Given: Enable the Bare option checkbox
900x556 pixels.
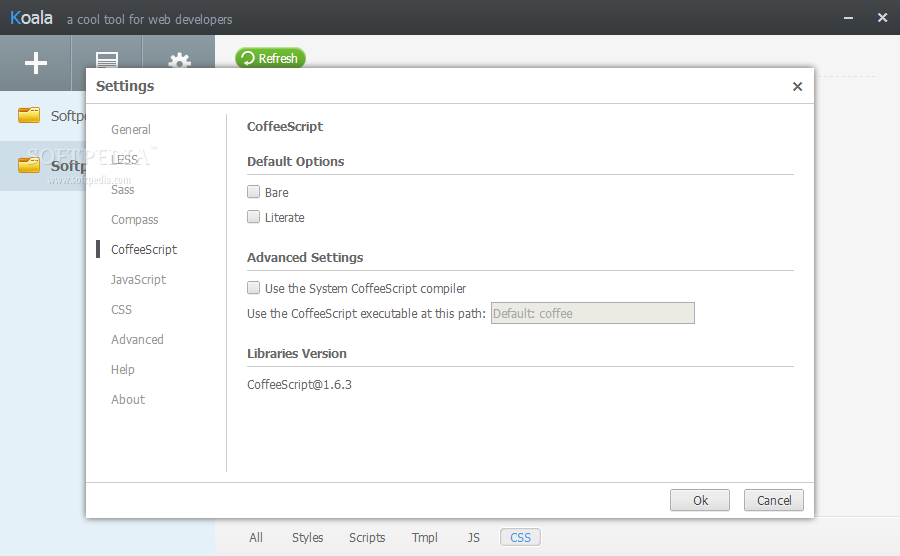Looking at the screenshot, I should click(253, 192).
